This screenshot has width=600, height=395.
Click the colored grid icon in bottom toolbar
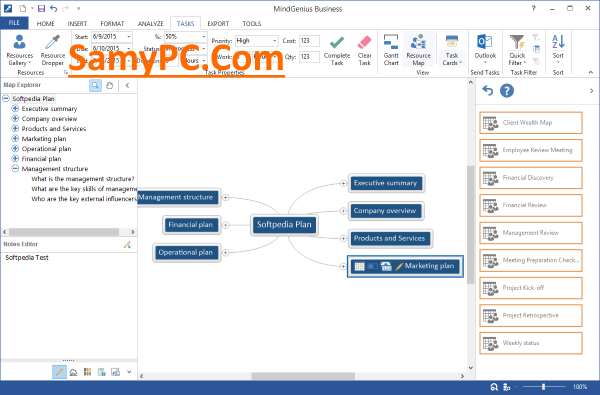[x=88, y=372]
